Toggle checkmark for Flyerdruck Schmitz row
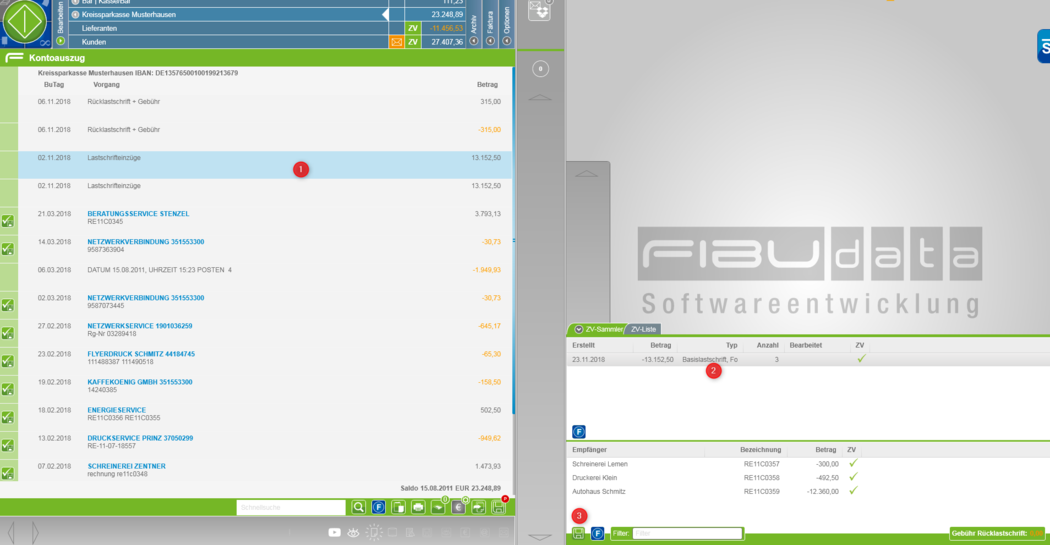The height and width of the screenshot is (545, 1050). tap(8, 362)
